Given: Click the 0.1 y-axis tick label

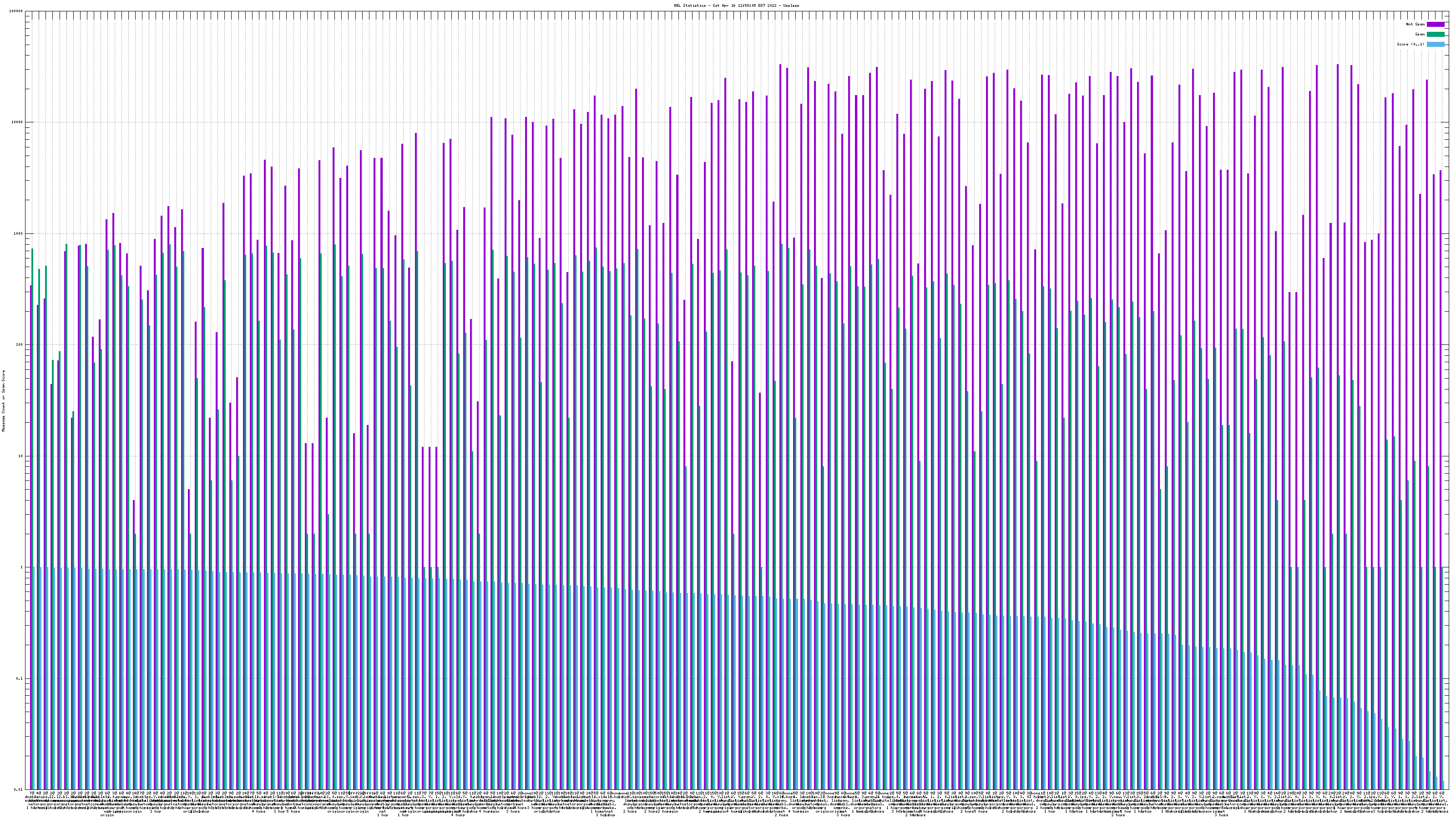Looking at the screenshot, I should pos(20,678).
